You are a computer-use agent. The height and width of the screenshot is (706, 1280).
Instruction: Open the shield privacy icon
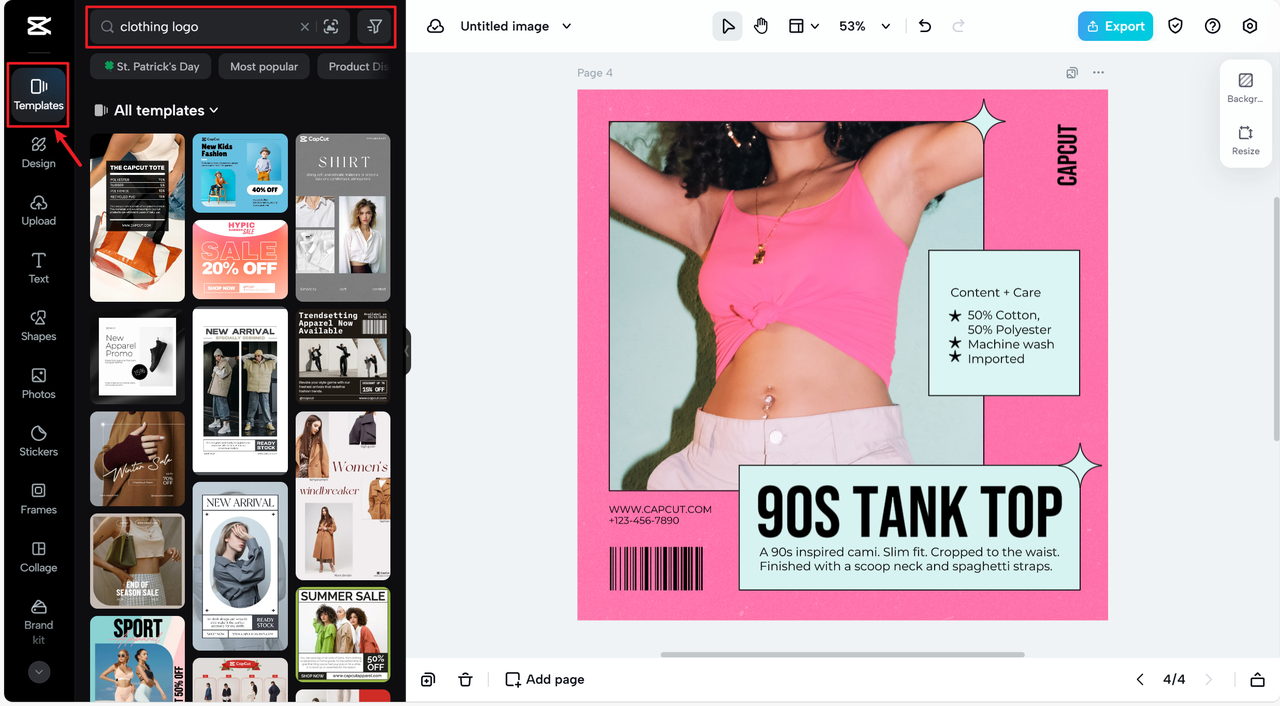(1176, 27)
